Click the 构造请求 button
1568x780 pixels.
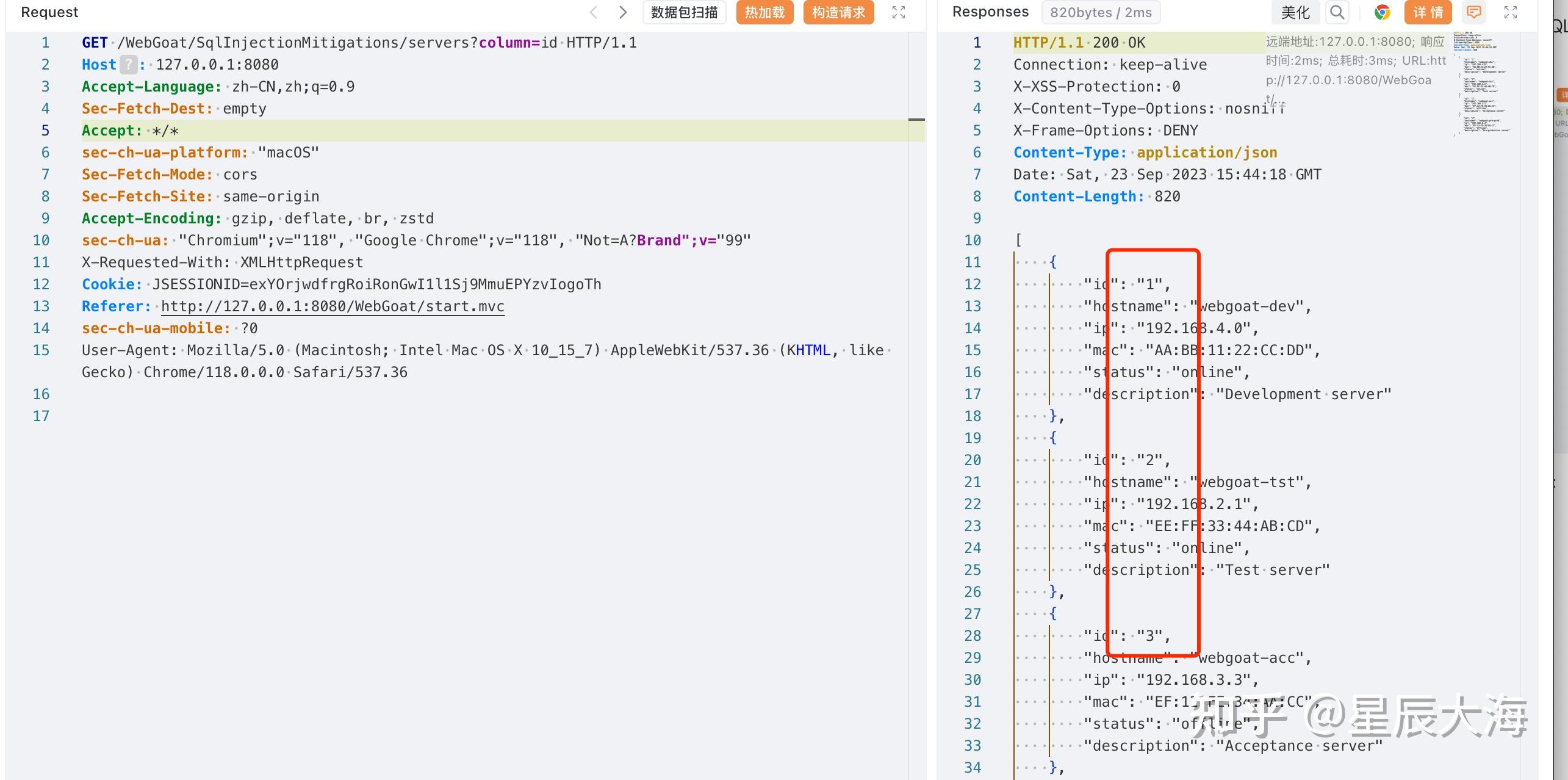(x=838, y=12)
